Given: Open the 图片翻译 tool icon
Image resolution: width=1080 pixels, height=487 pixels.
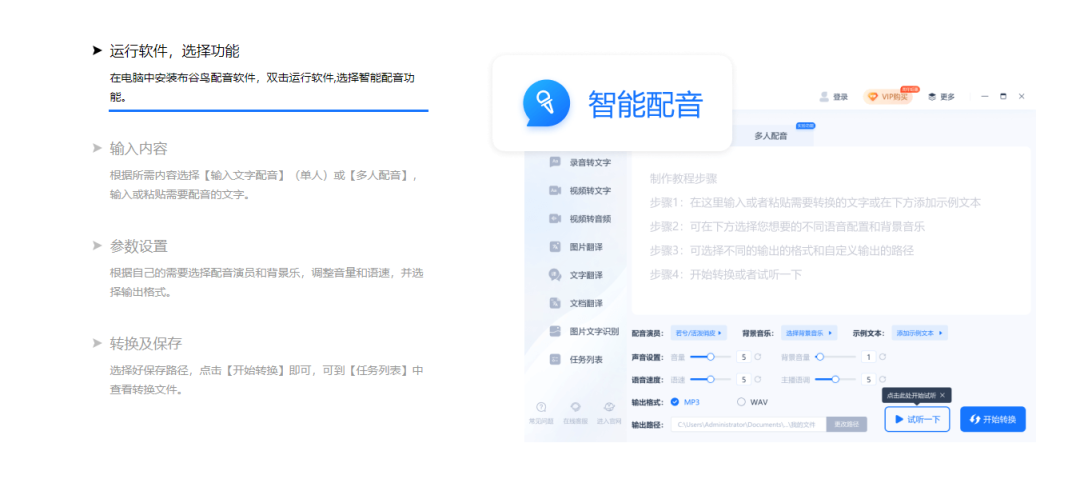Looking at the screenshot, I should pos(555,247).
